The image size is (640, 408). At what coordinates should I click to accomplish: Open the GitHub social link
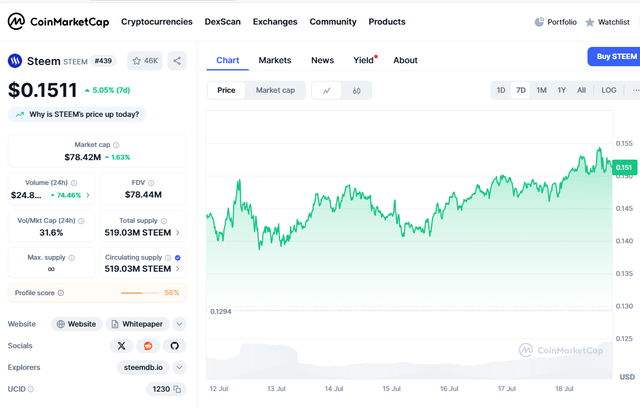point(175,346)
